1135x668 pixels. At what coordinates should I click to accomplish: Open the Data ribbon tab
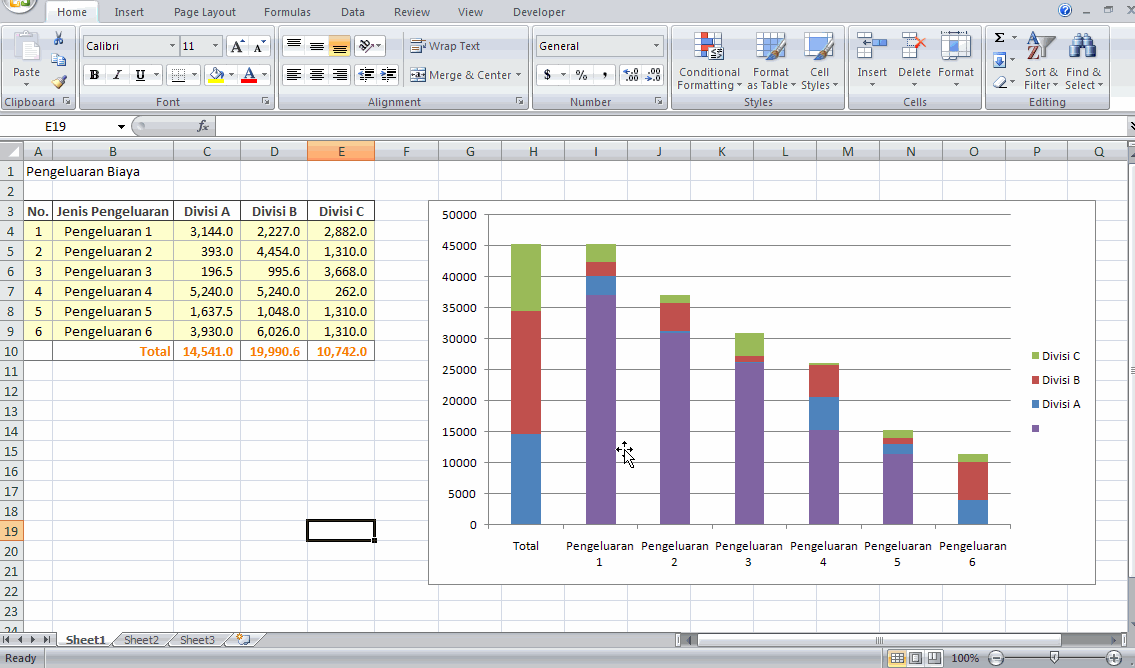point(353,12)
